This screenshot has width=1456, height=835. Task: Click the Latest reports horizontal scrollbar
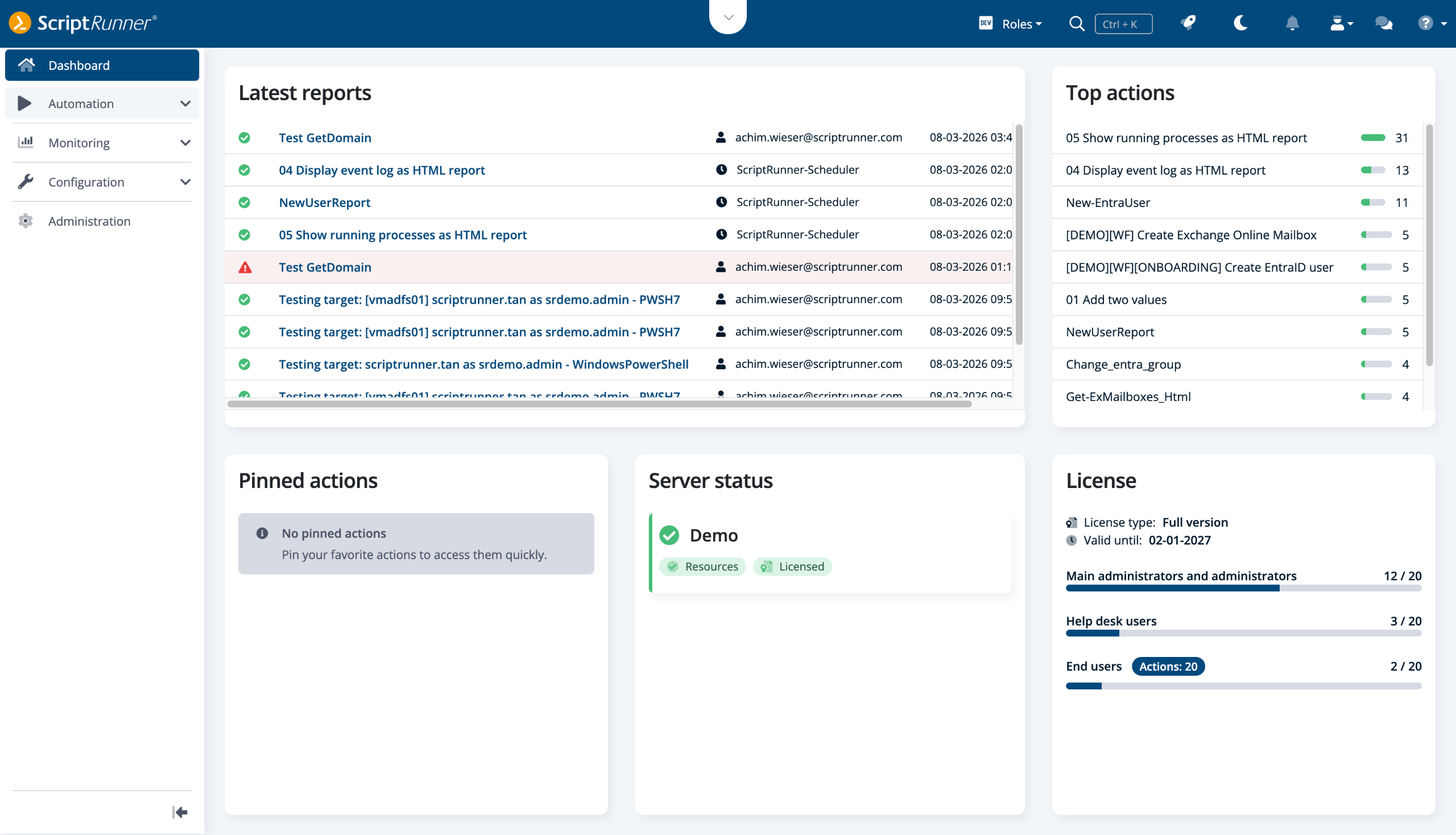(599, 404)
